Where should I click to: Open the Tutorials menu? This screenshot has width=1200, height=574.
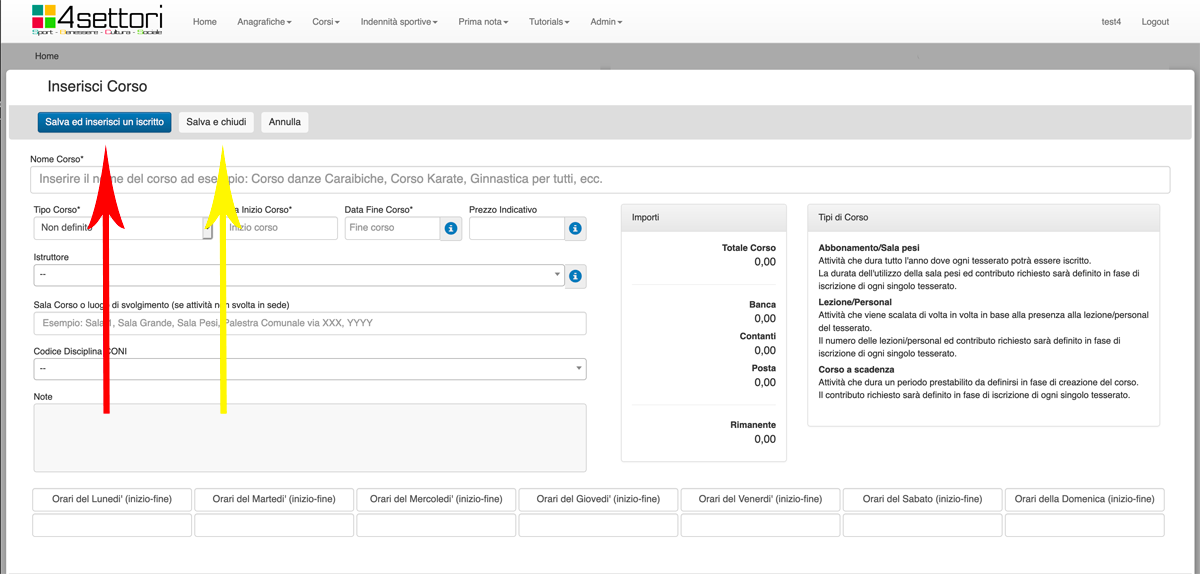pos(549,22)
